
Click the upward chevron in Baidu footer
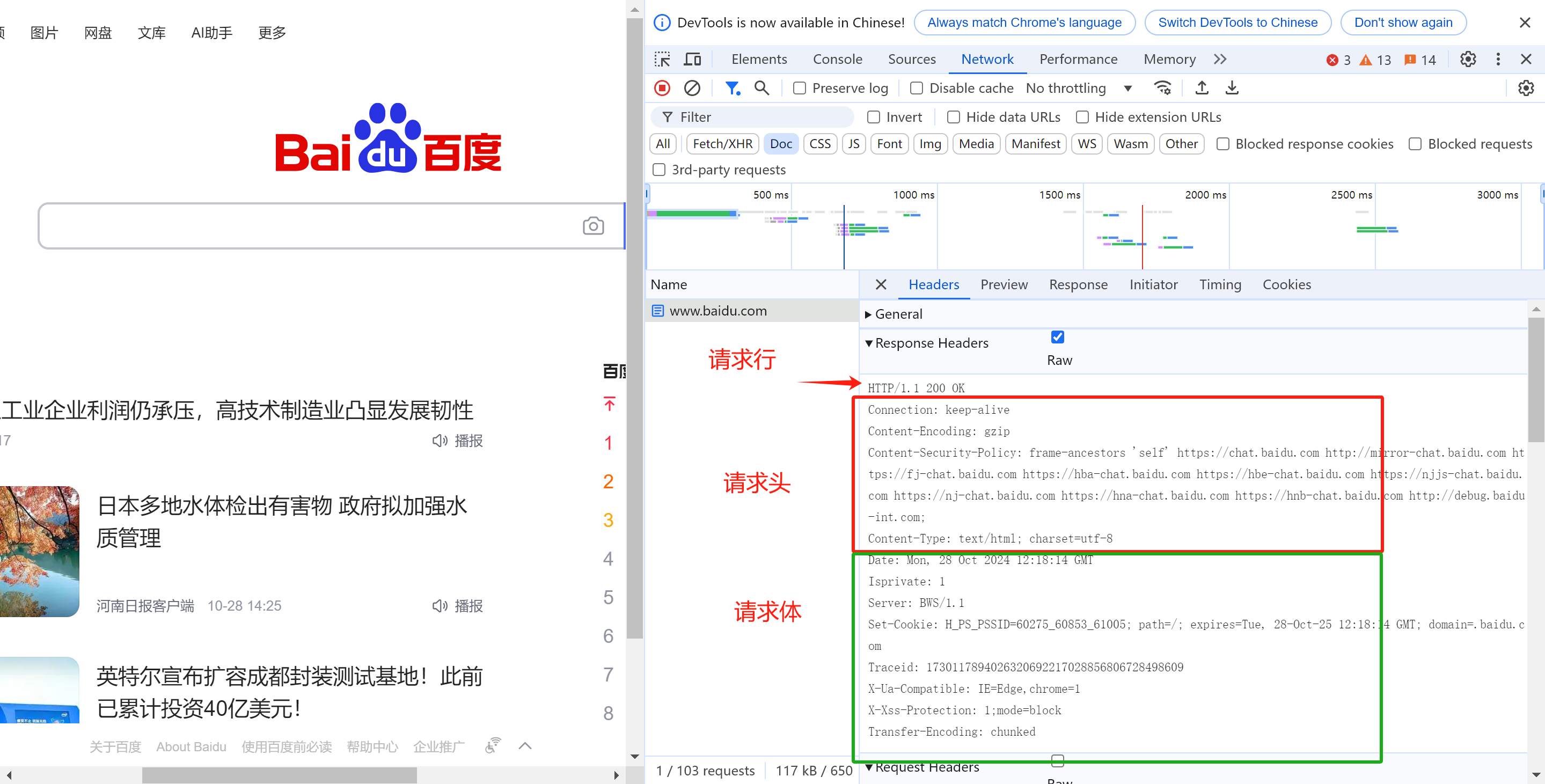[525, 745]
